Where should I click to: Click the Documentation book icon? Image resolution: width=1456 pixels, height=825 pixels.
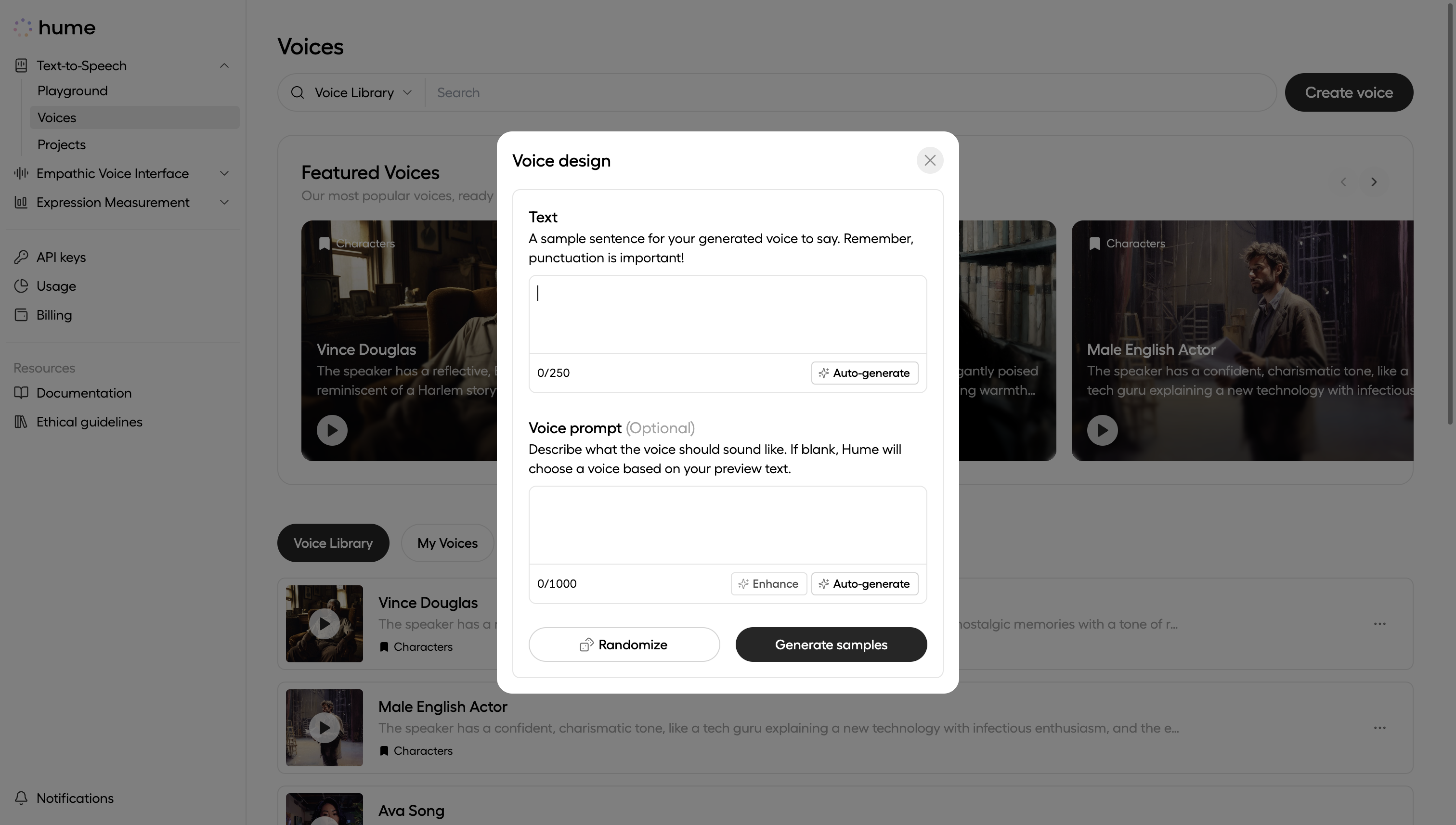(x=21, y=393)
